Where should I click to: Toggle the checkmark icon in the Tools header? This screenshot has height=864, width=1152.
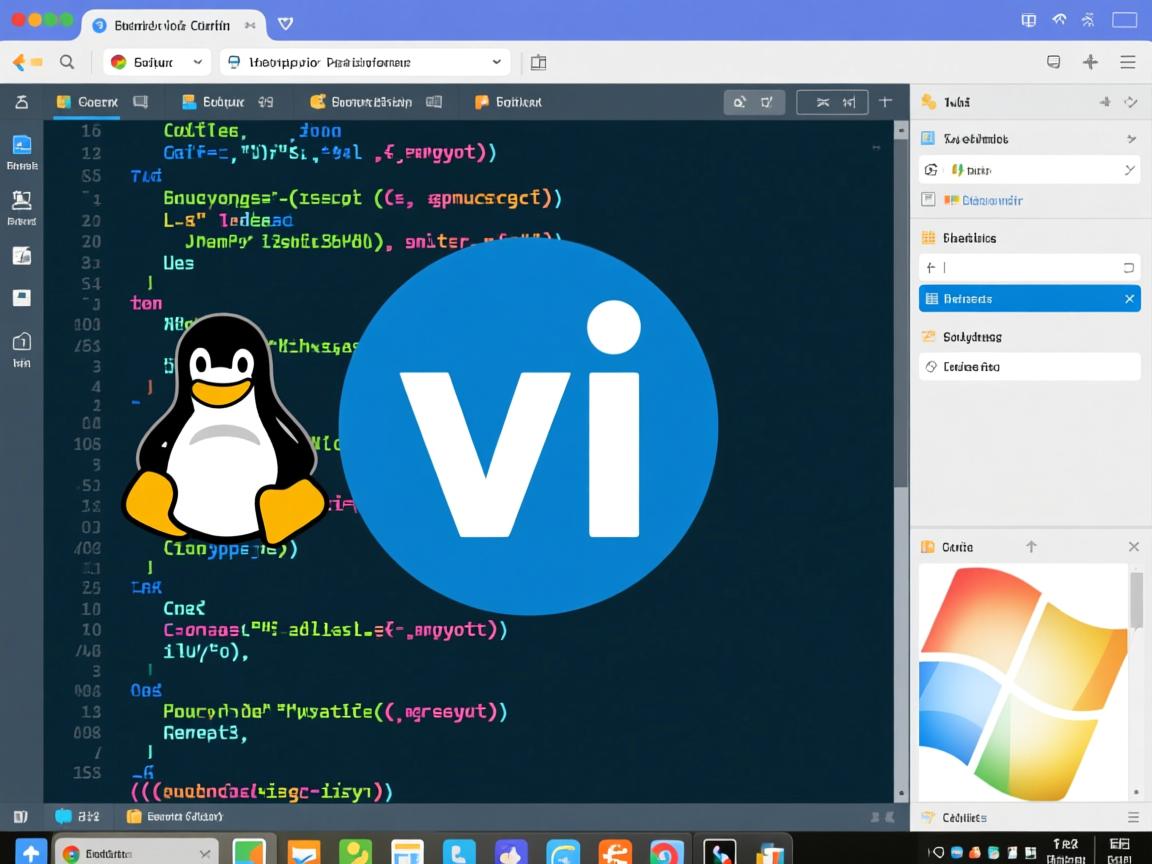pyautogui.click(x=1130, y=100)
